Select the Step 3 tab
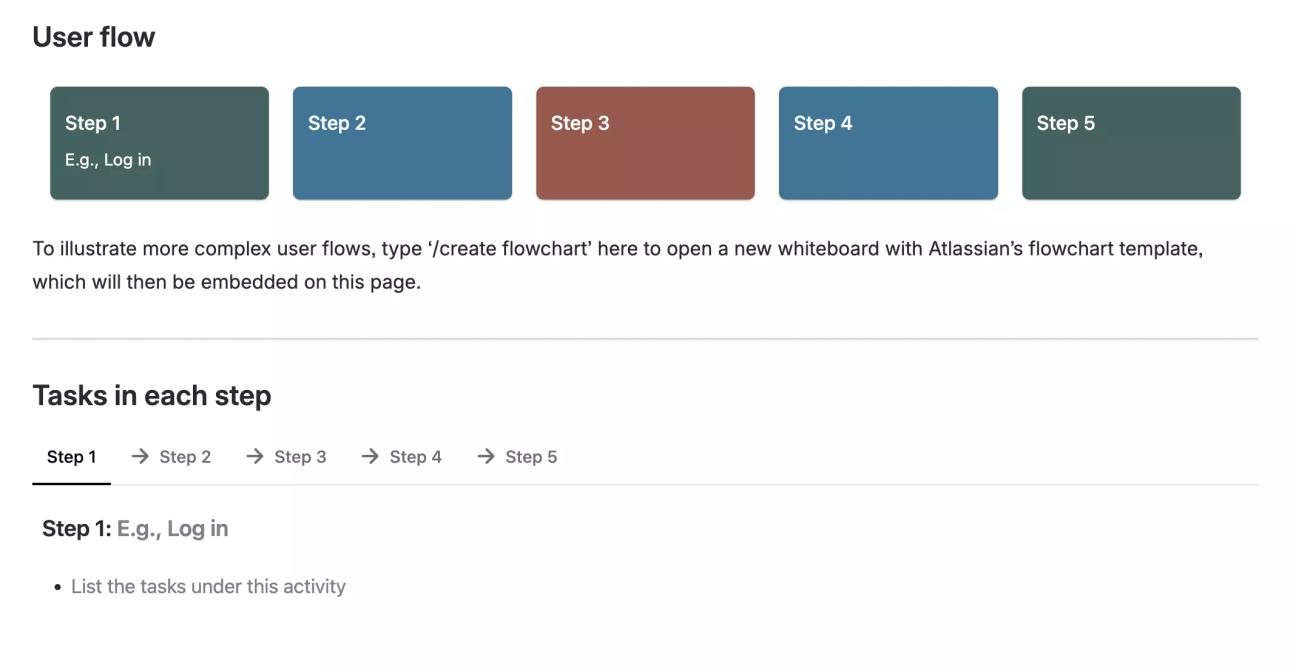Viewport: 1296px width, 672px height. [x=300, y=456]
